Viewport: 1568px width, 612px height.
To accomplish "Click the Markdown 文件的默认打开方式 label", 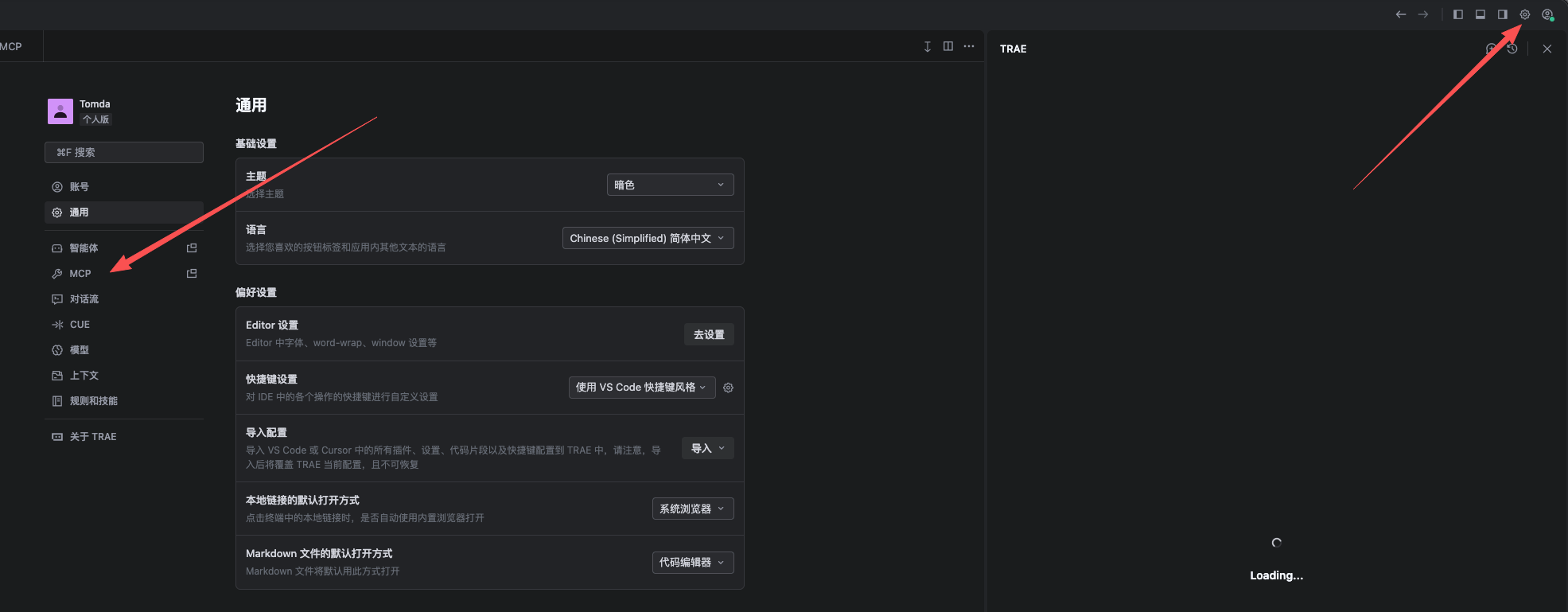I will click(x=319, y=554).
